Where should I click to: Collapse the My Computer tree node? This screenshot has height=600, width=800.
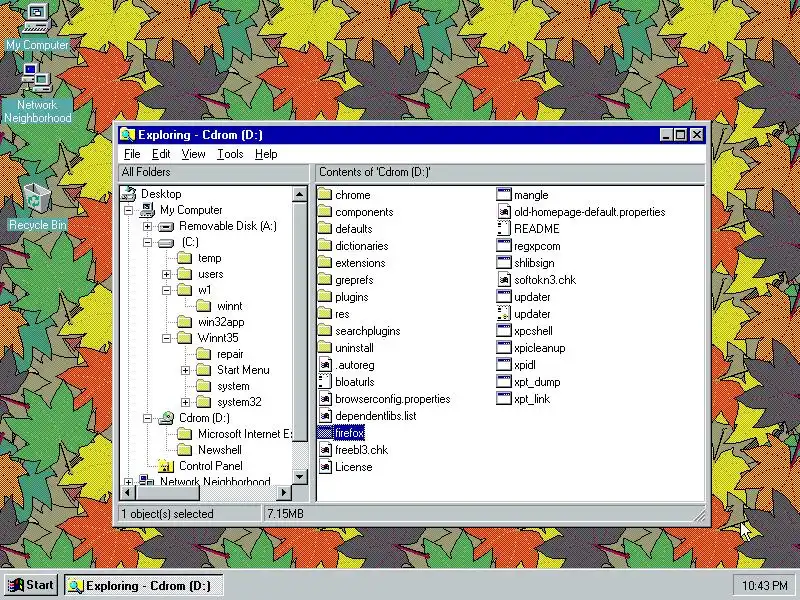[x=129, y=210]
